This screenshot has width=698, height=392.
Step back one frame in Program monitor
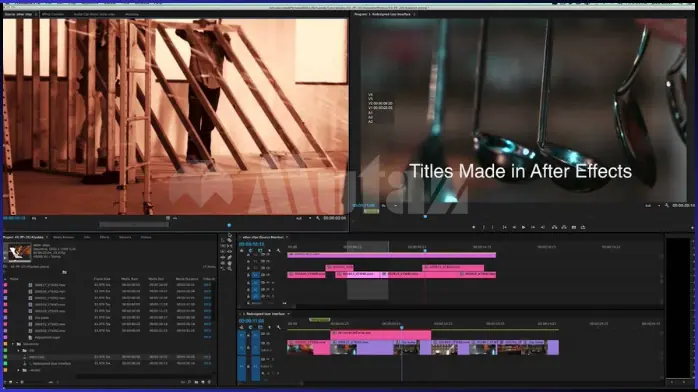pyautogui.click(x=514, y=227)
